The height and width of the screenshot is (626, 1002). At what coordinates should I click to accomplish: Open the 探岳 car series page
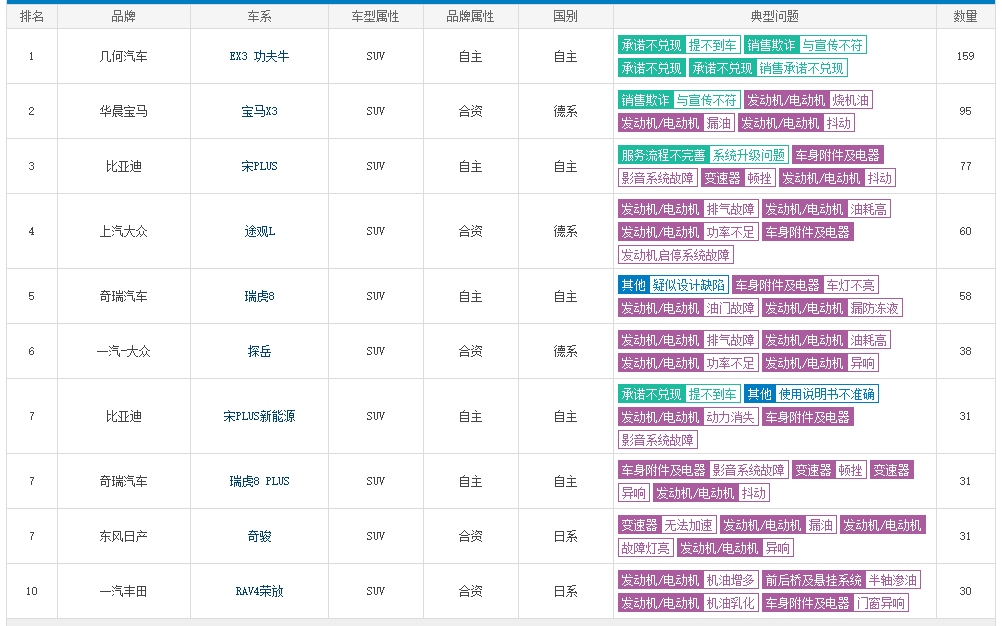[x=259, y=351]
